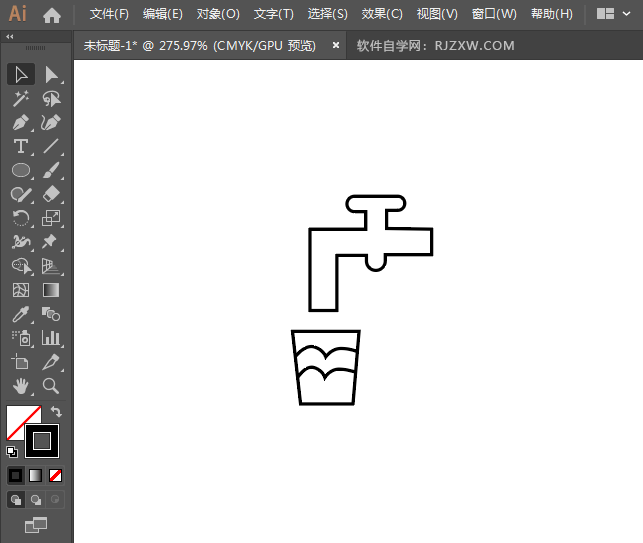The image size is (643, 543).
Task: Enable Draw Normal mode
Action: coord(16,500)
